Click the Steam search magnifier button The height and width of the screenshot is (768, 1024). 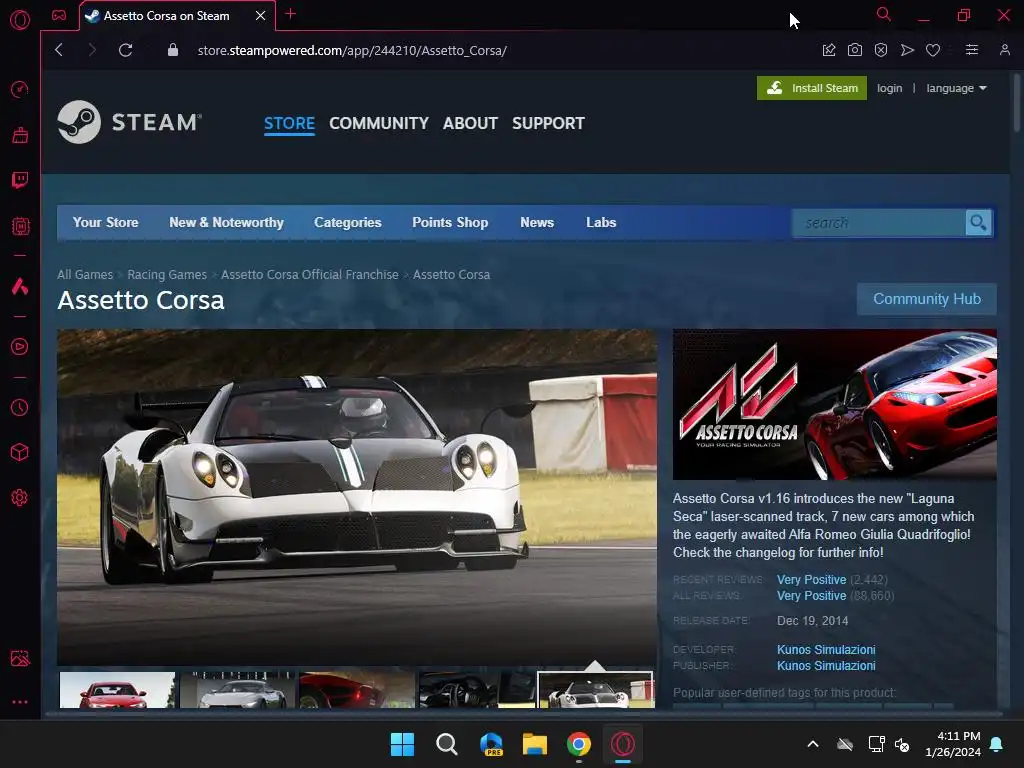click(x=978, y=223)
